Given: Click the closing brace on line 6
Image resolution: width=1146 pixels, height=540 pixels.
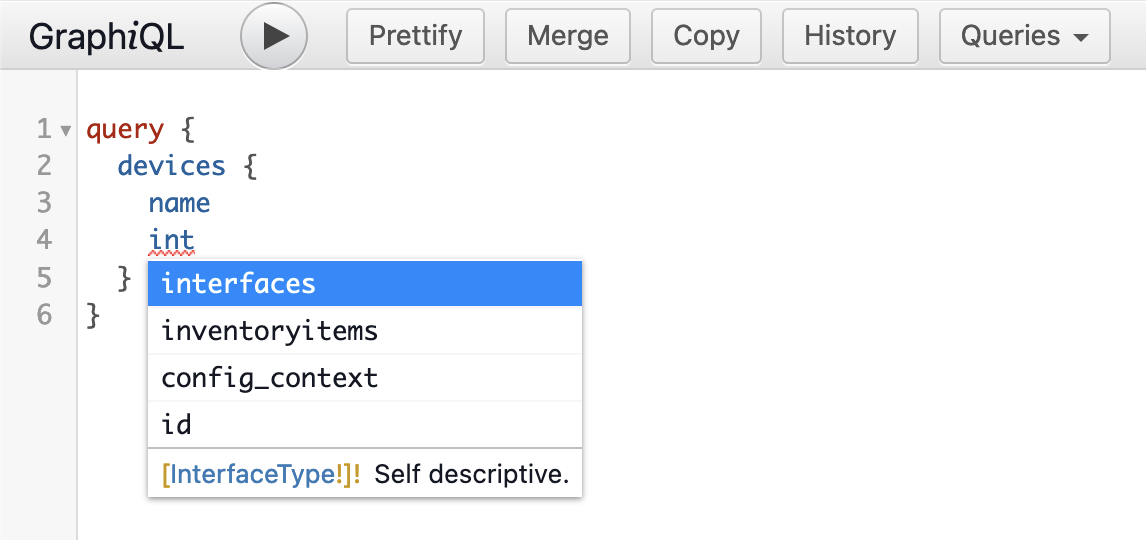Looking at the screenshot, I should point(94,314).
